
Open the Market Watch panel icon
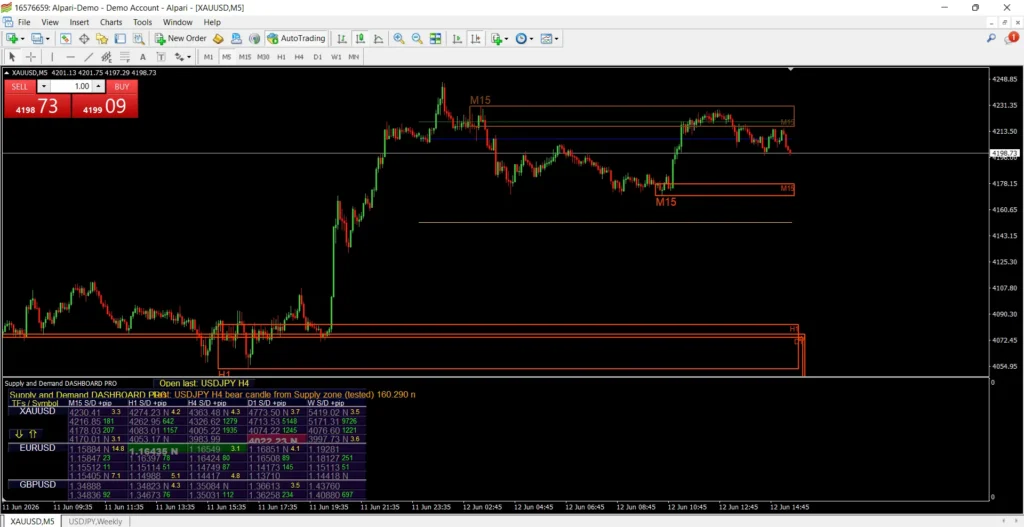click(66, 39)
